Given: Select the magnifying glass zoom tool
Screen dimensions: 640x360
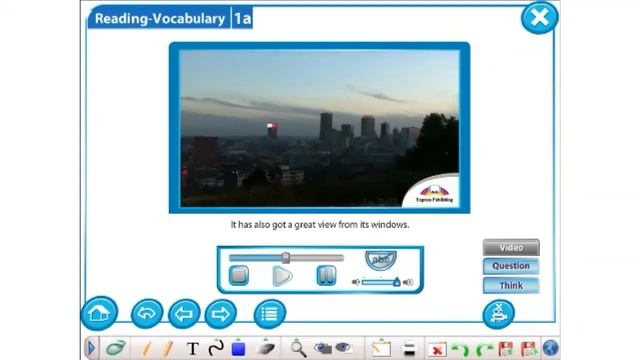Looking at the screenshot, I should tap(298, 349).
